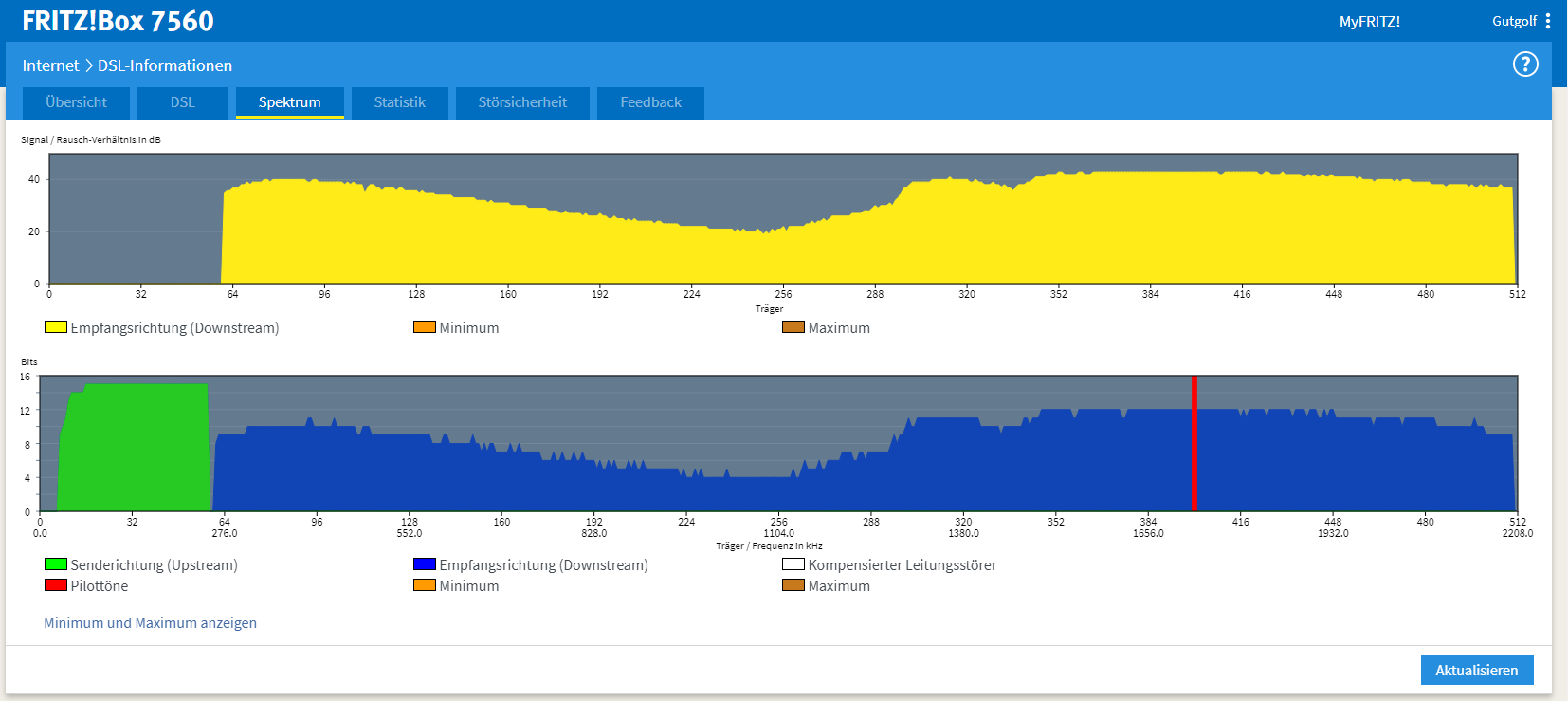Screen dimensions: 1568x701
Task: Open the Feedback tab
Action: tap(651, 102)
